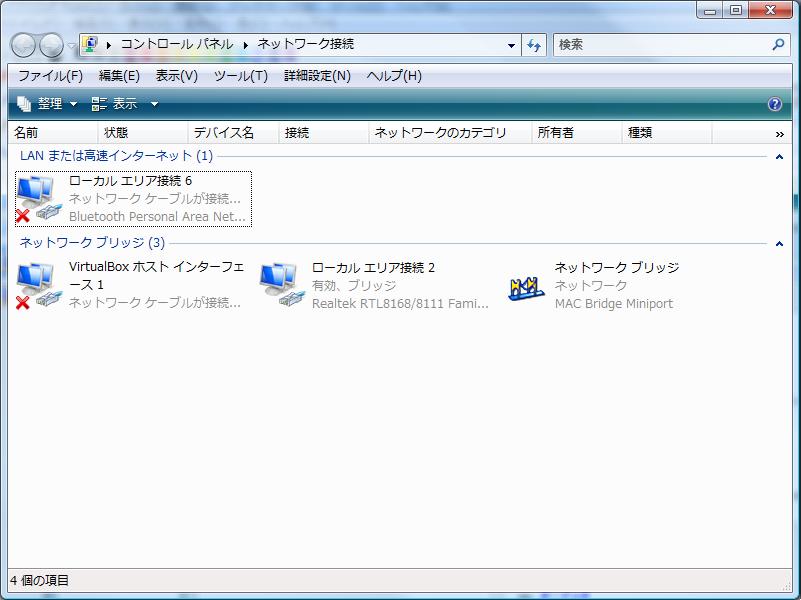This screenshot has width=801, height=600.
Task: Select ネットワーク接続 breadcrumb in address bar
Action: 305,44
